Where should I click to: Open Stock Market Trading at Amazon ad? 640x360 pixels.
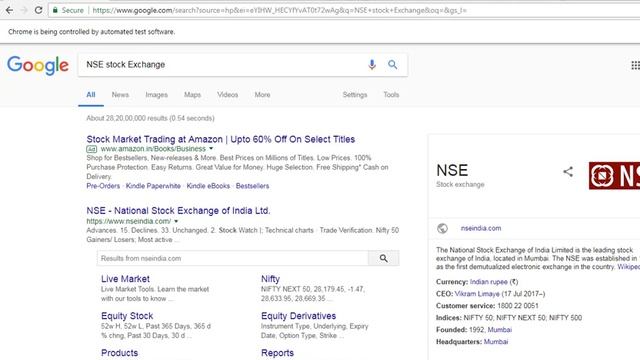click(221, 139)
